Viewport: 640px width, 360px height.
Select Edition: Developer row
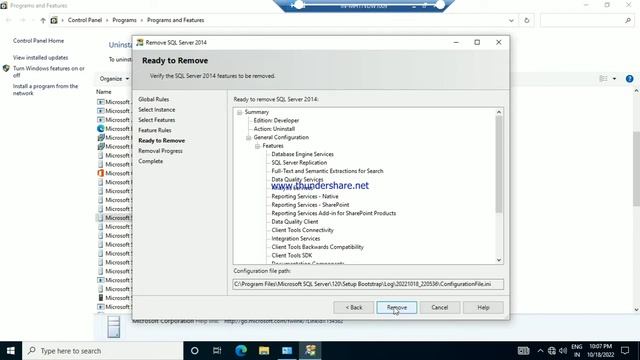click(276, 120)
